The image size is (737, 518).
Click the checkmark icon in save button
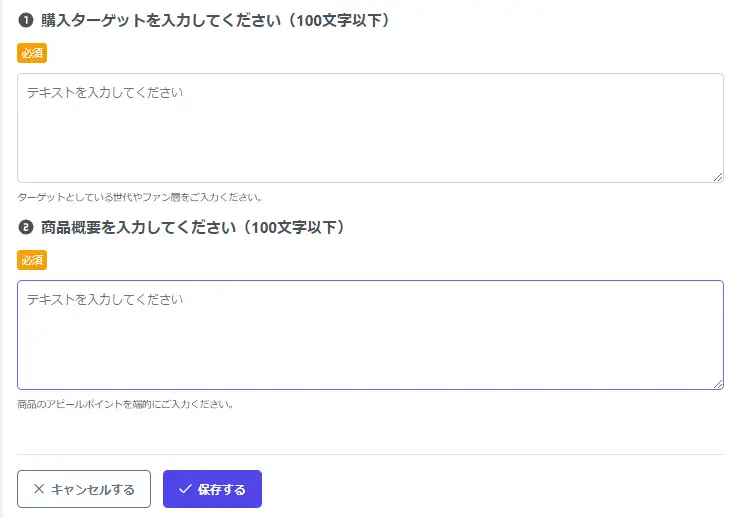click(x=184, y=489)
